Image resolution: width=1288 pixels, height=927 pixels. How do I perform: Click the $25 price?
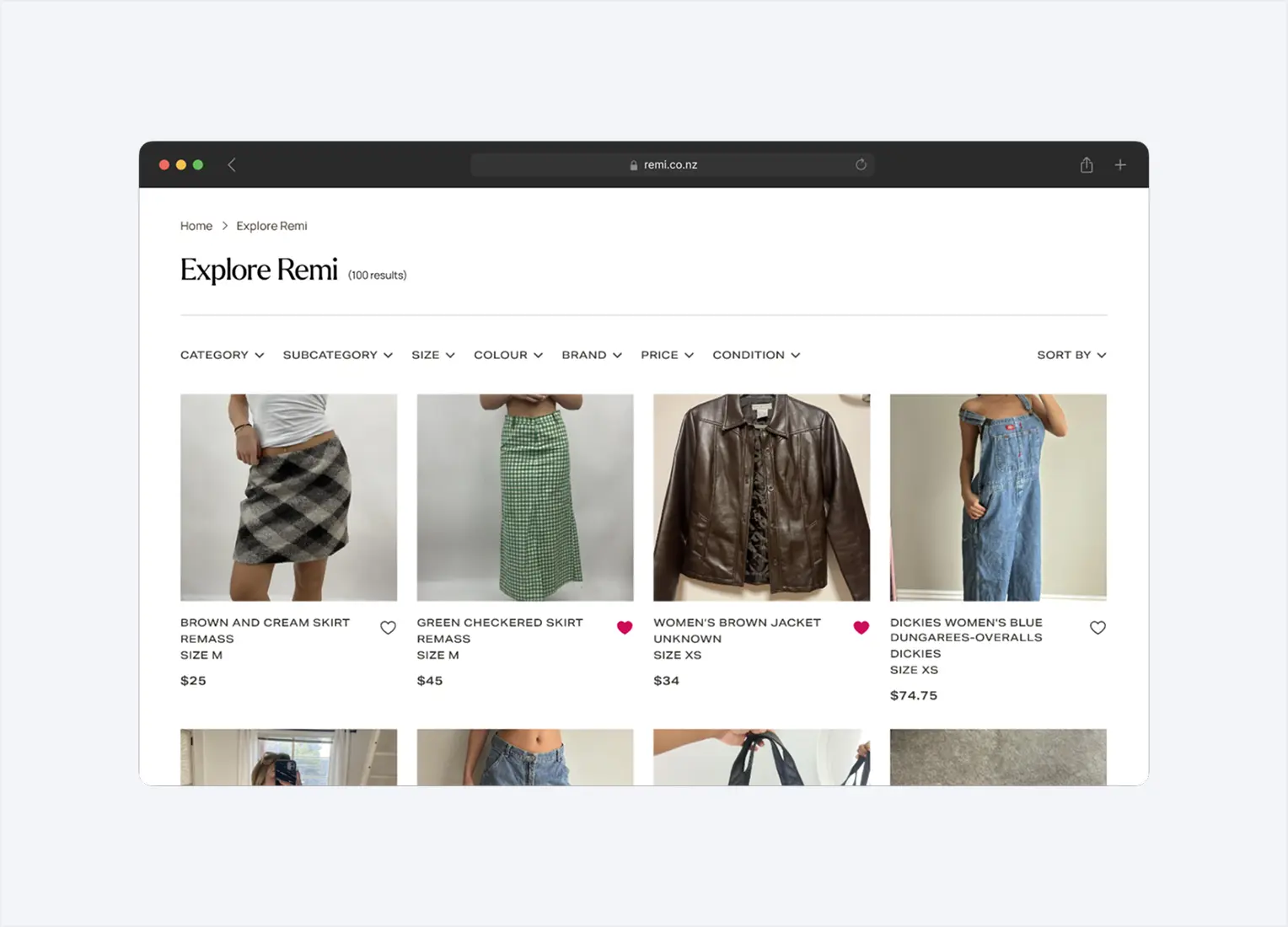(193, 681)
